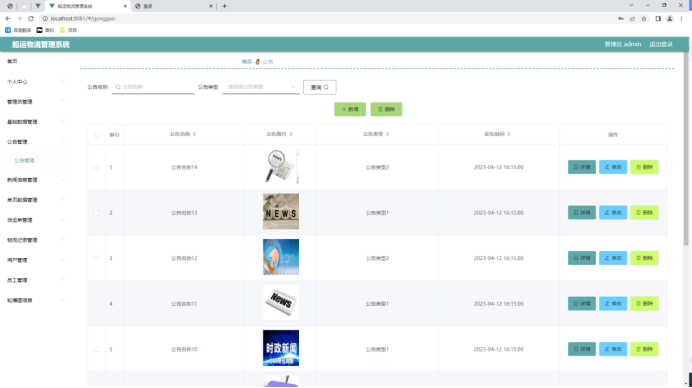Open the NEWS blocks thumbnail for 公告名称13
This screenshot has height=388, width=692.
281,211
